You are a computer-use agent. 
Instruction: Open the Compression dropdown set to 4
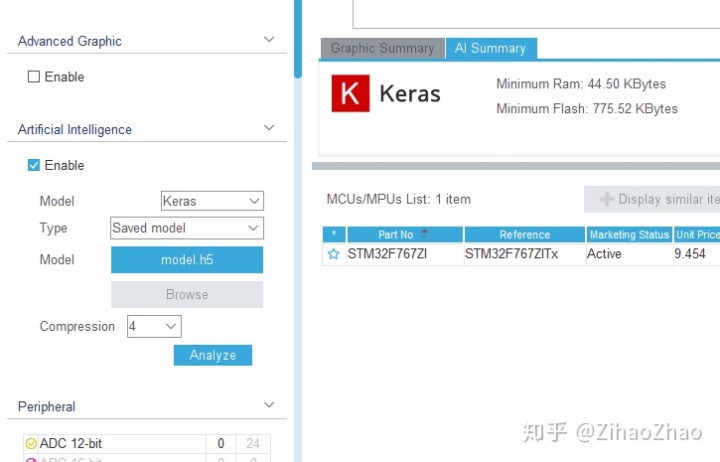click(x=154, y=327)
